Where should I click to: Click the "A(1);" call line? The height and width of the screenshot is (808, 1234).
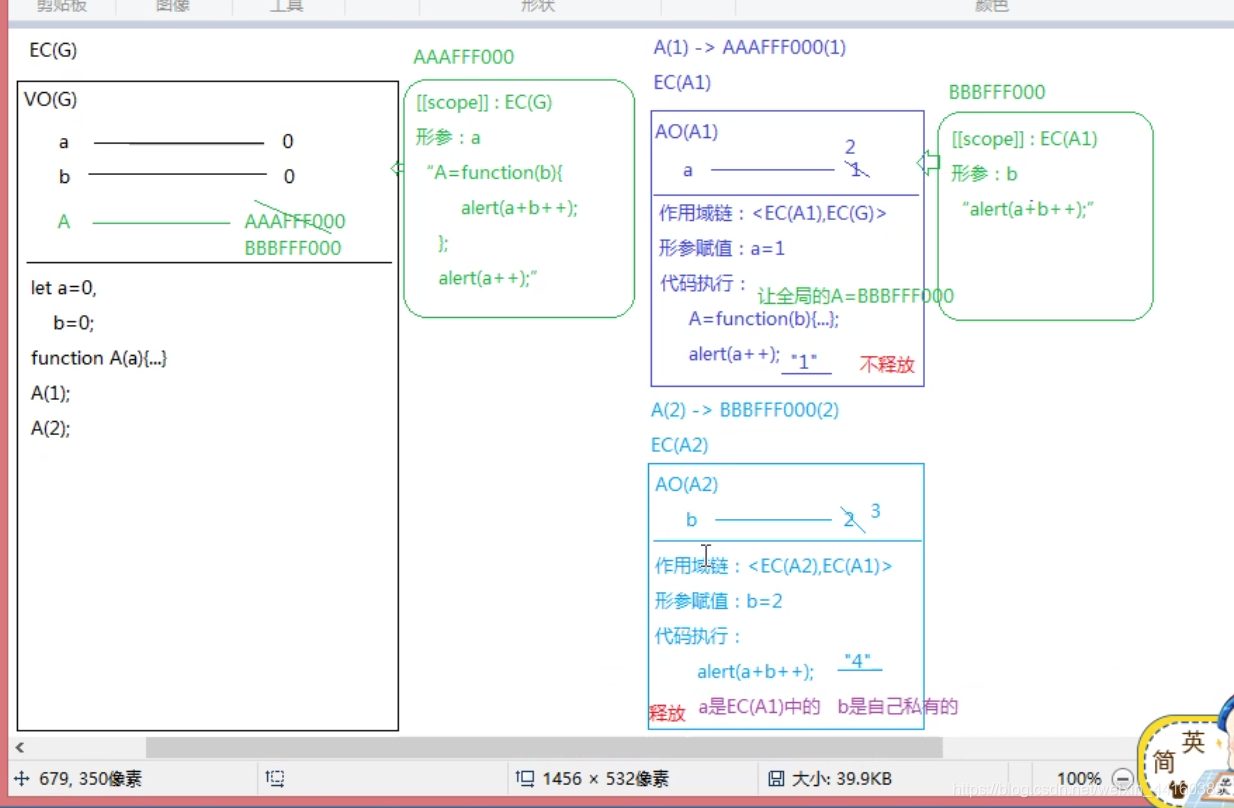coord(51,393)
